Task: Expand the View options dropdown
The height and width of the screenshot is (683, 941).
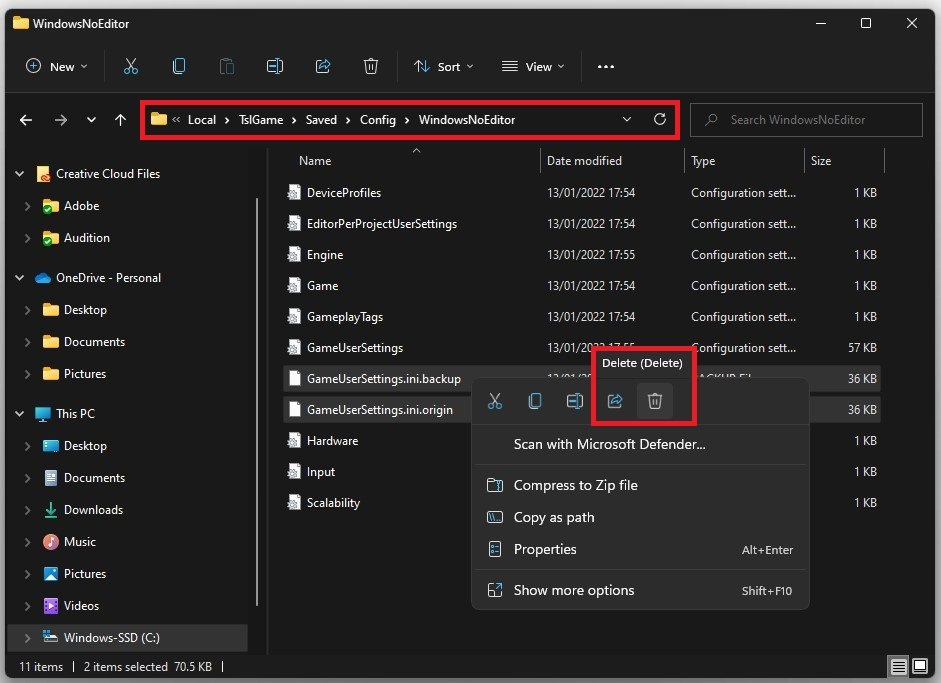Action: coord(533,66)
